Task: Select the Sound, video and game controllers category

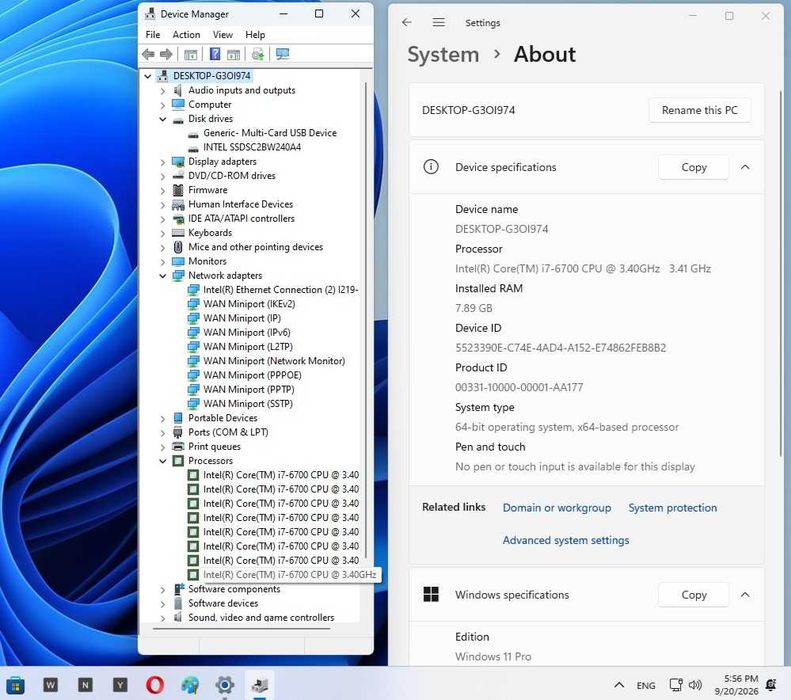Action: (261, 617)
